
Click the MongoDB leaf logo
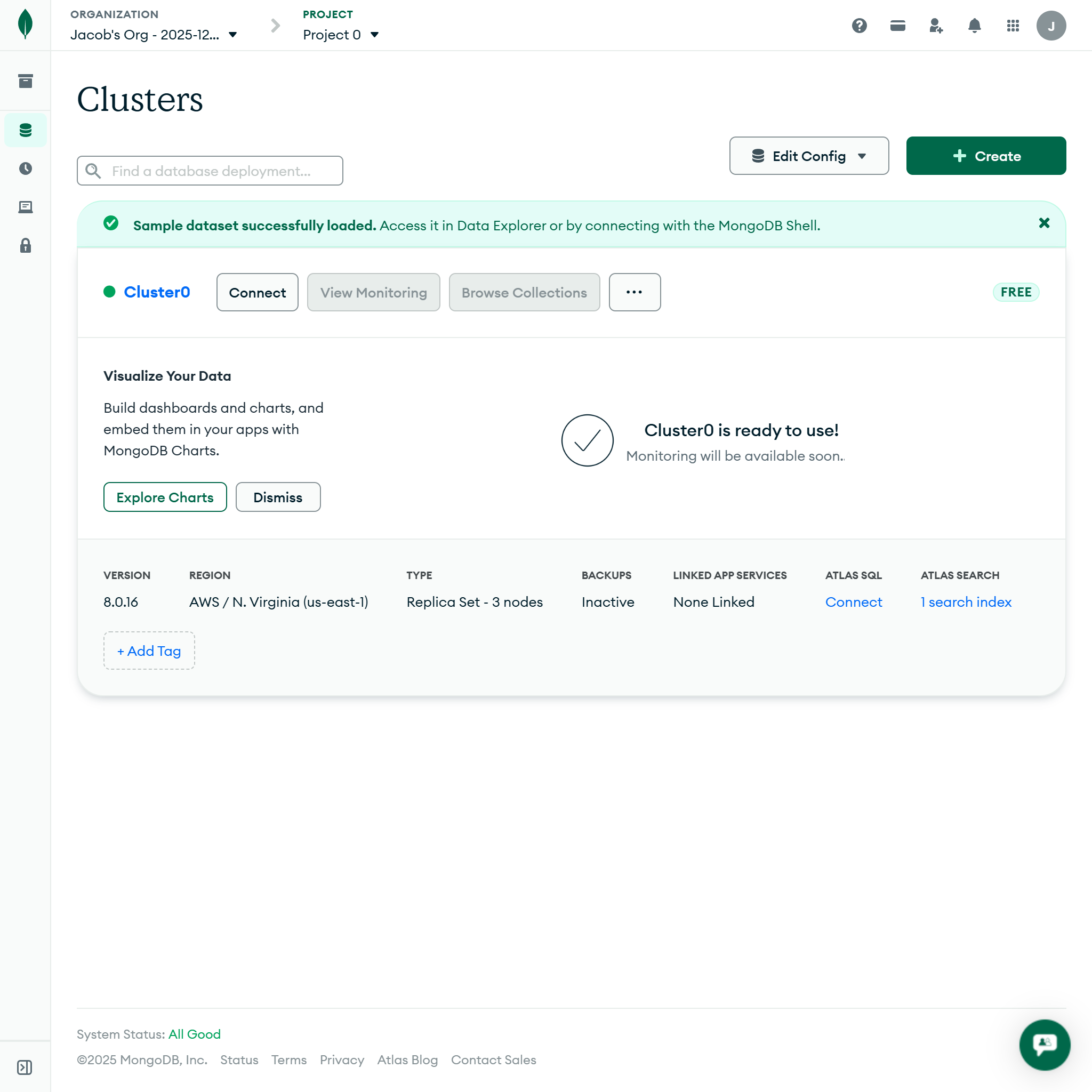(26, 25)
